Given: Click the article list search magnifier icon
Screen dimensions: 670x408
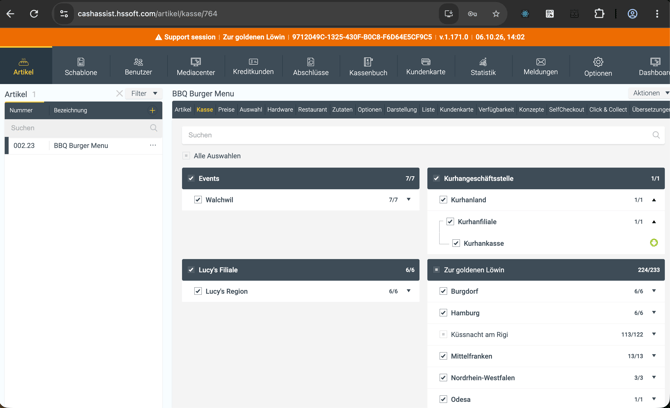Looking at the screenshot, I should [x=153, y=128].
